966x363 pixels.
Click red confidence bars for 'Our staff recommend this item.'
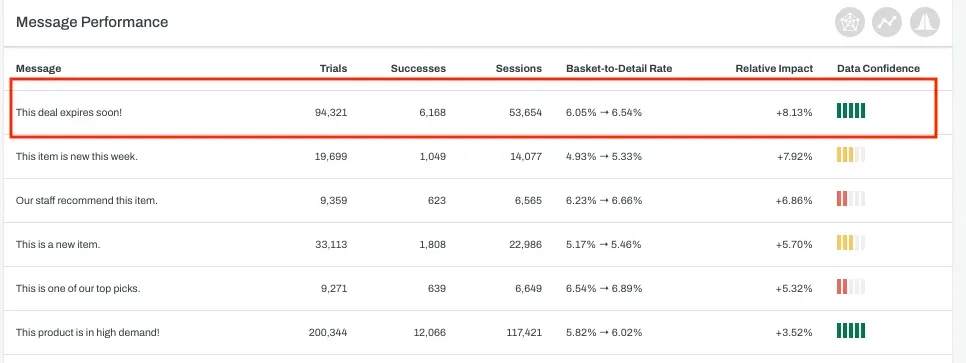tap(851, 198)
